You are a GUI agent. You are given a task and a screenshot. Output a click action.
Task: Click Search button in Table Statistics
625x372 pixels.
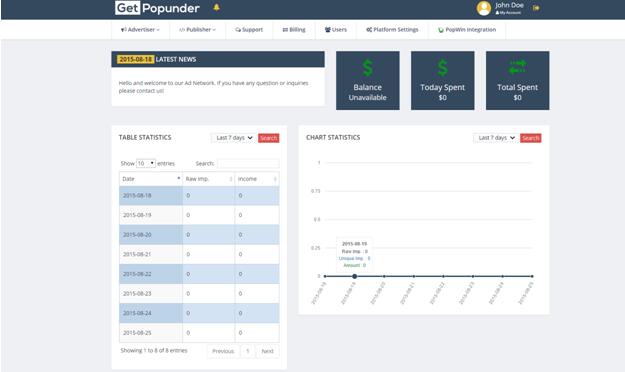[x=269, y=138]
